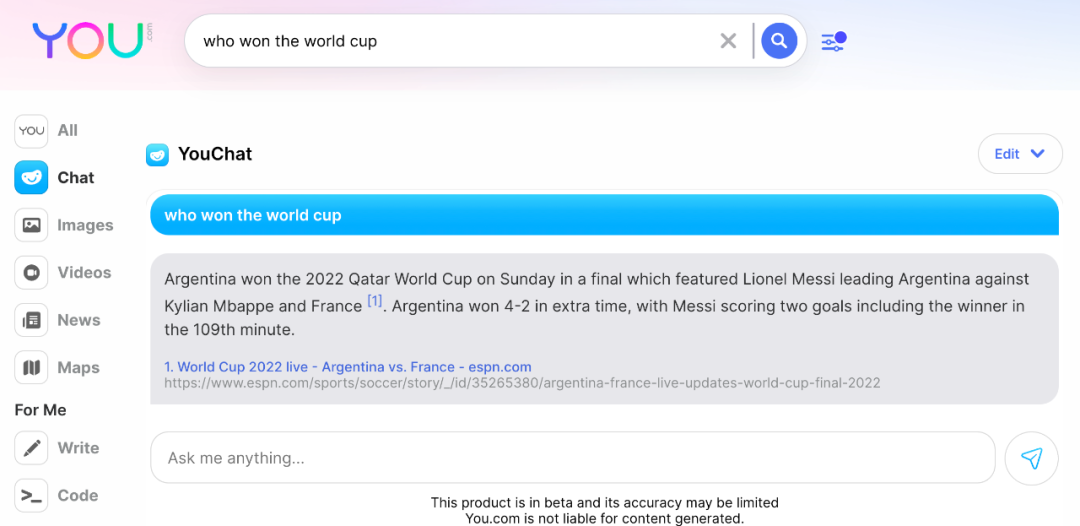Click the blue magnifier search button
The image size is (1080, 526).
pos(779,41)
